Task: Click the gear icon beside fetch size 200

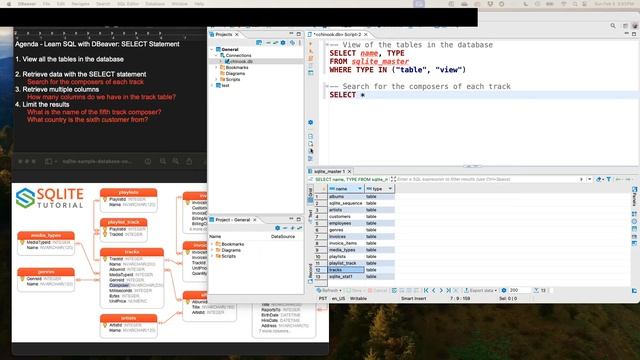Action: point(504,290)
